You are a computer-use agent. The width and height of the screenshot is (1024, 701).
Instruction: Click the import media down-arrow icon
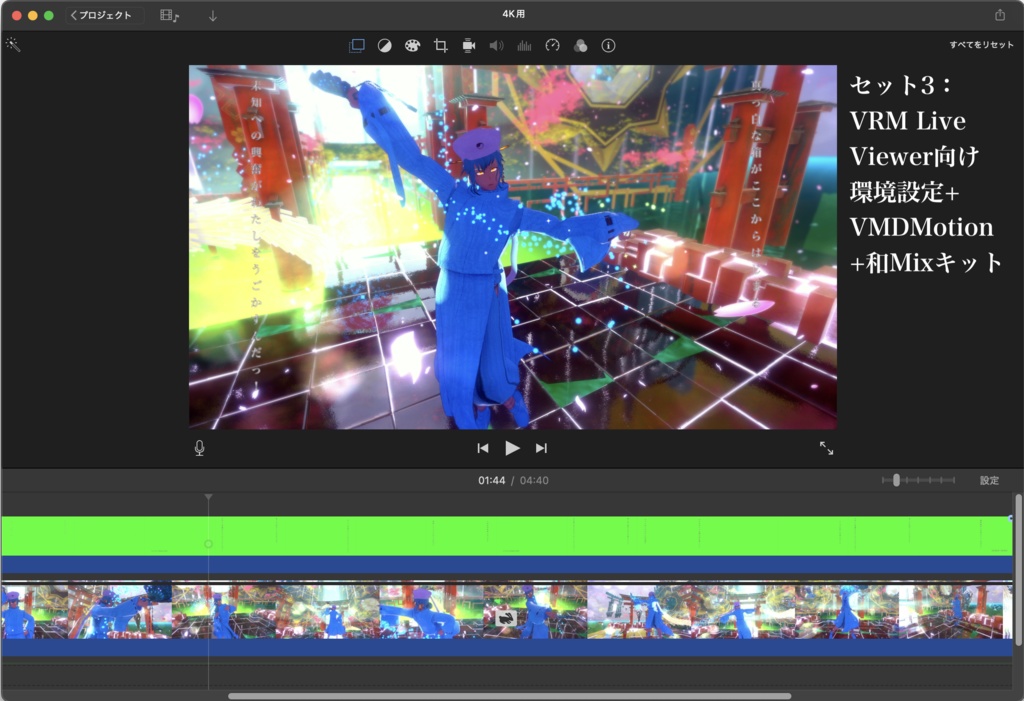(213, 16)
